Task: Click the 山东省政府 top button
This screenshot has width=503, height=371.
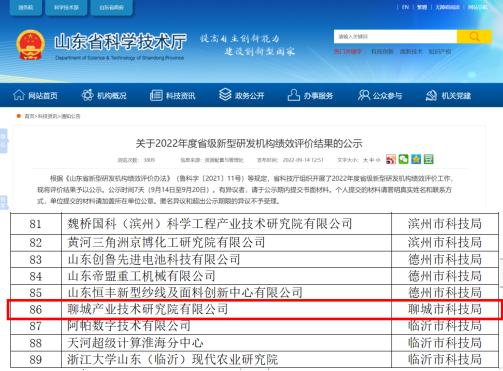Action: [112, 7]
